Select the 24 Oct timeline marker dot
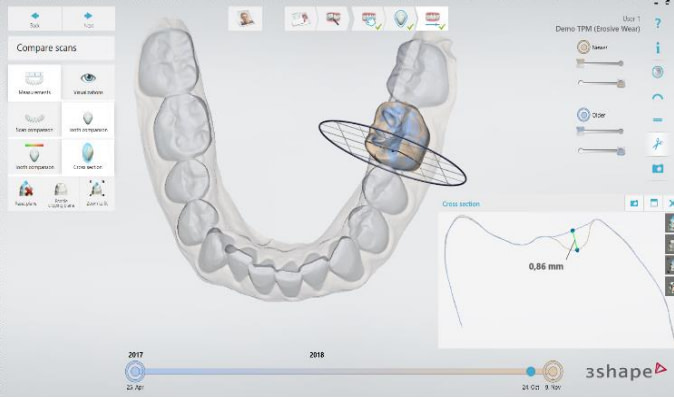The width and height of the screenshot is (674, 398). point(531,371)
